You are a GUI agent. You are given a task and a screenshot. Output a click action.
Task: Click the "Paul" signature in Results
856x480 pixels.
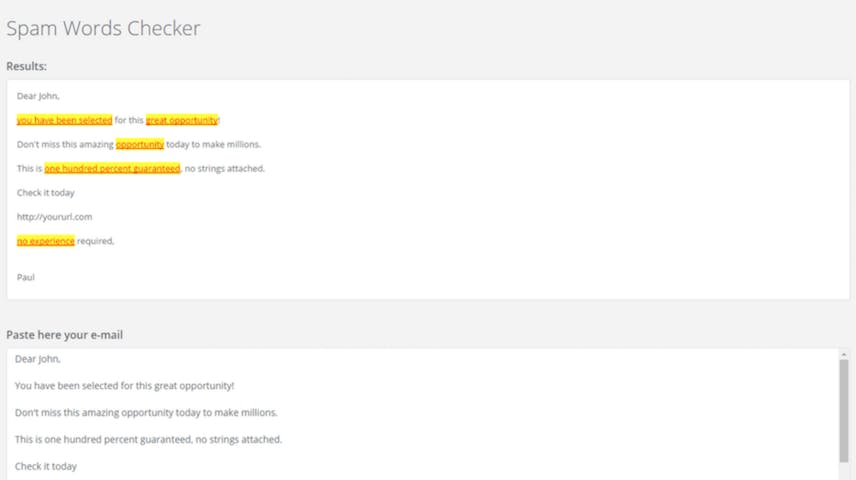click(26, 277)
